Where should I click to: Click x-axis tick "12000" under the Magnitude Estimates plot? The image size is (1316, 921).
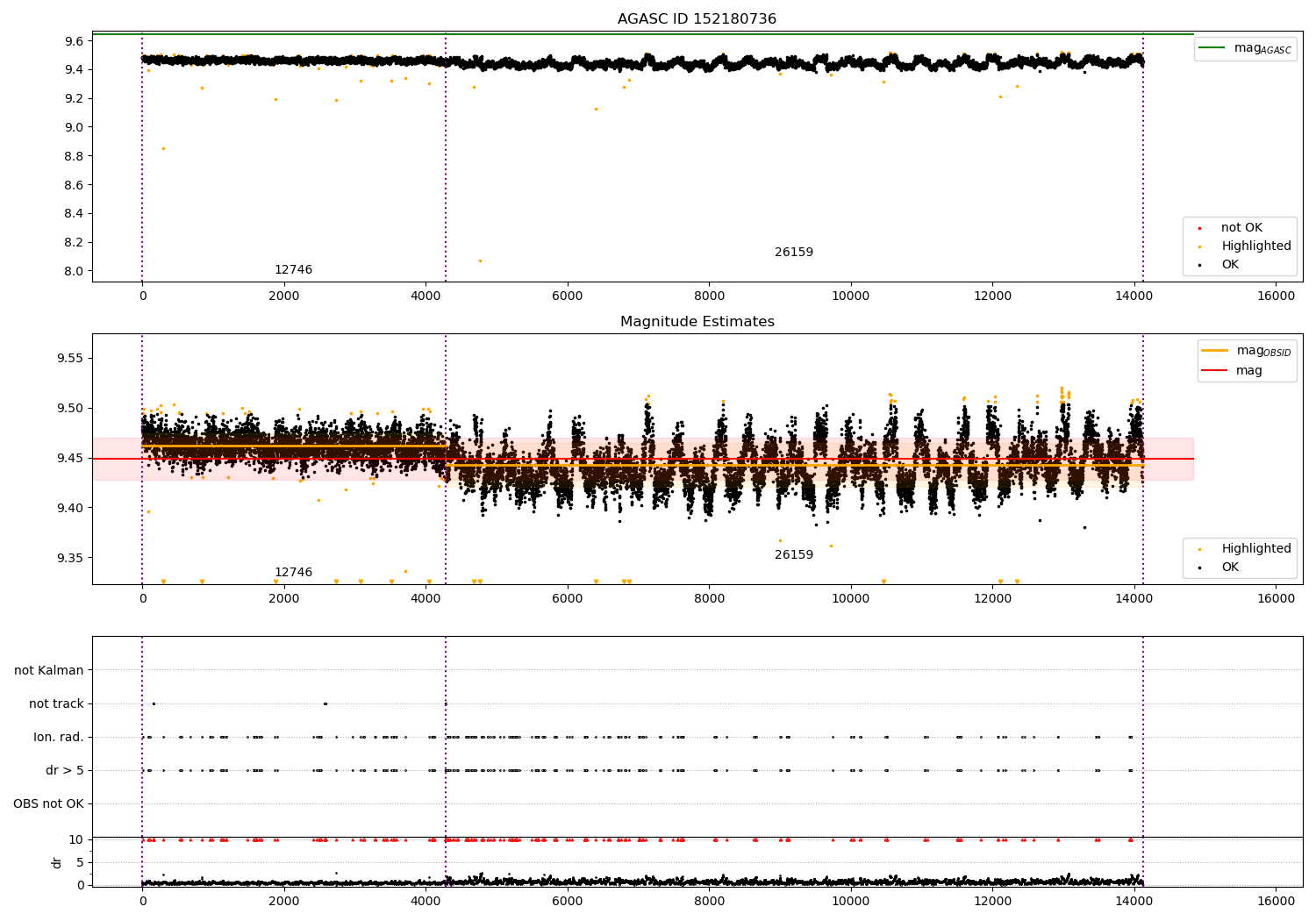pyautogui.click(x=992, y=598)
